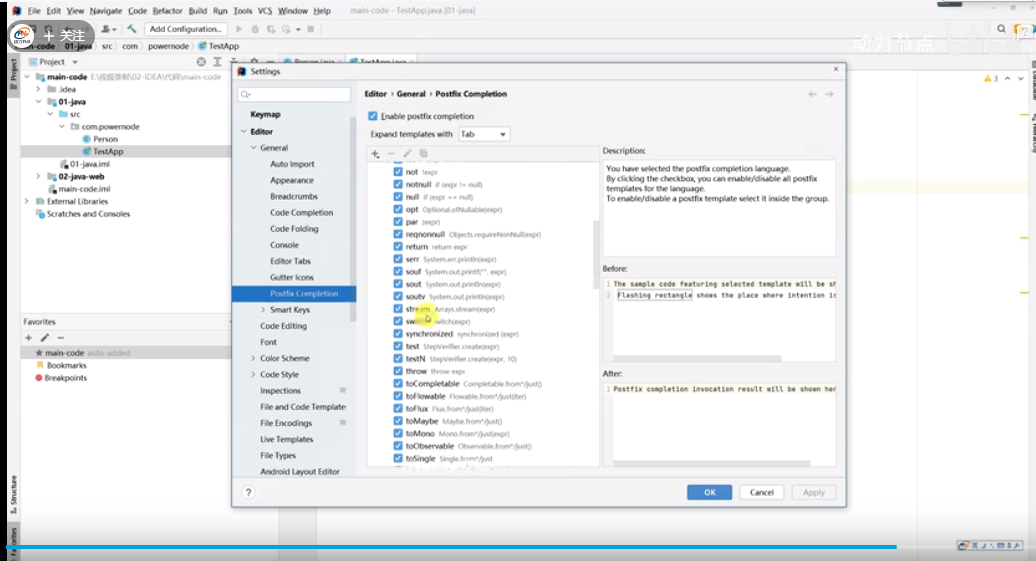The width and height of the screenshot is (1036, 561).
Task: Click the Settings forward navigation arrow
Action: pyautogui.click(x=829, y=94)
